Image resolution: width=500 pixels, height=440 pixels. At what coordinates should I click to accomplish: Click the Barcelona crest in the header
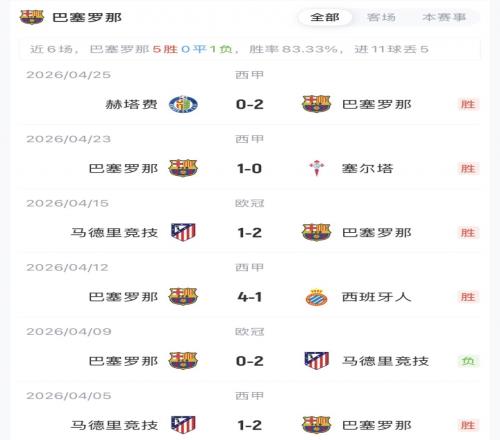pyautogui.click(x=32, y=17)
